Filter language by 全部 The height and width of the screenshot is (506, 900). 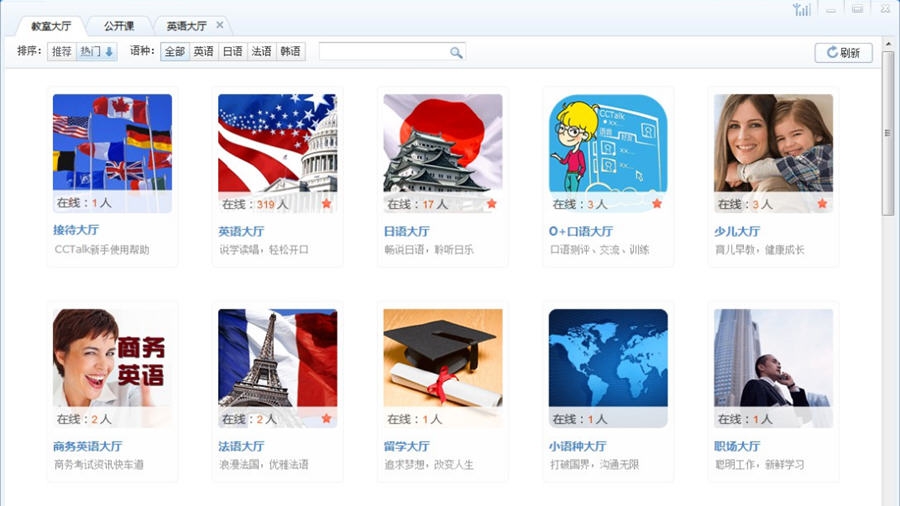tap(174, 52)
